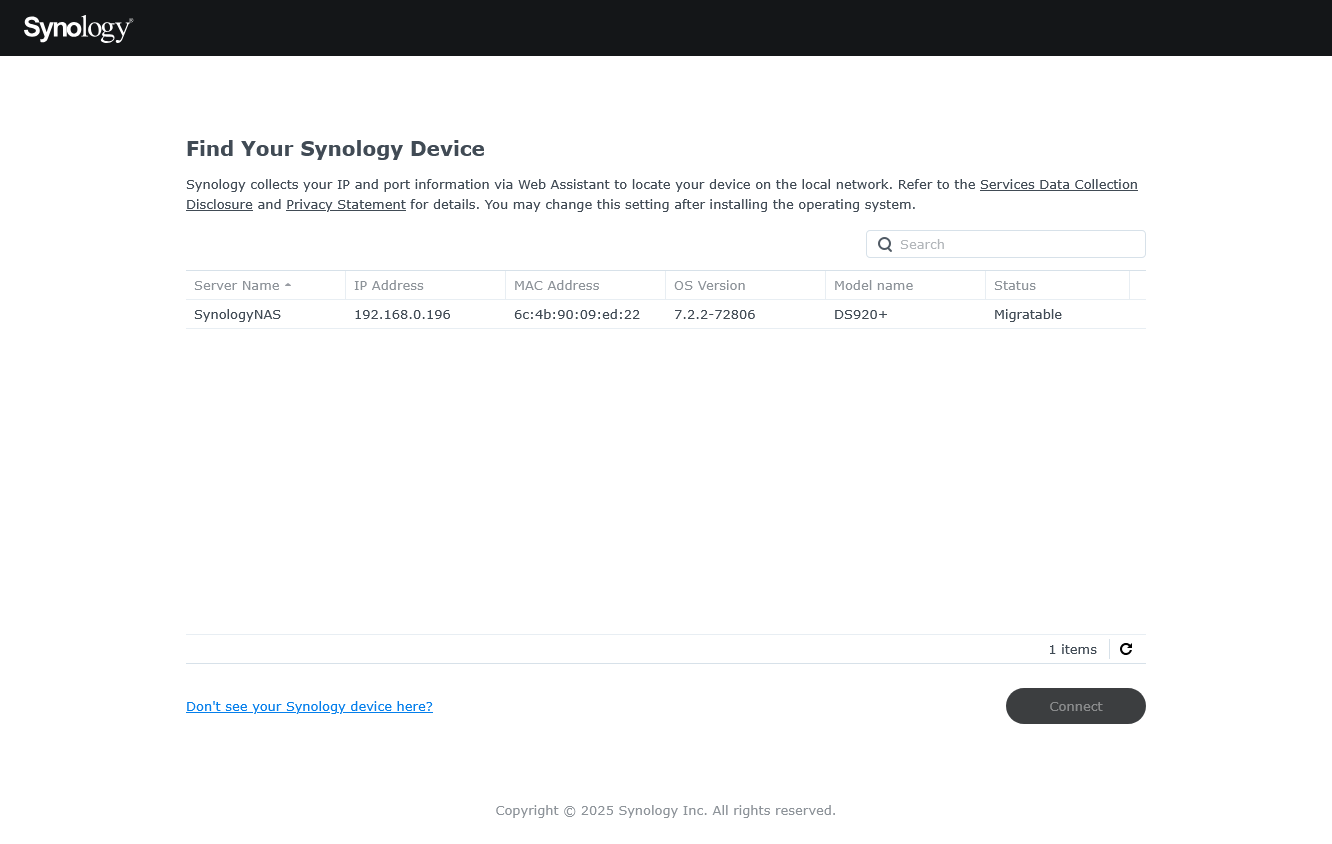Click the Migratable status cell
The width and height of the screenshot is (1332, 844).
(x=1028, y=314)
